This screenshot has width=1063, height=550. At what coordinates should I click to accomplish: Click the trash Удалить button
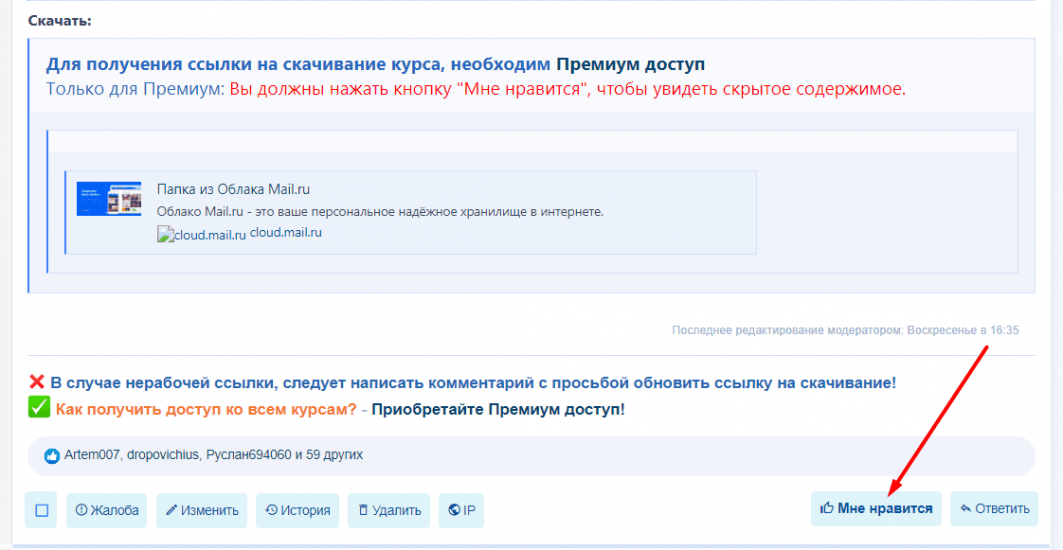pos(389,510)
